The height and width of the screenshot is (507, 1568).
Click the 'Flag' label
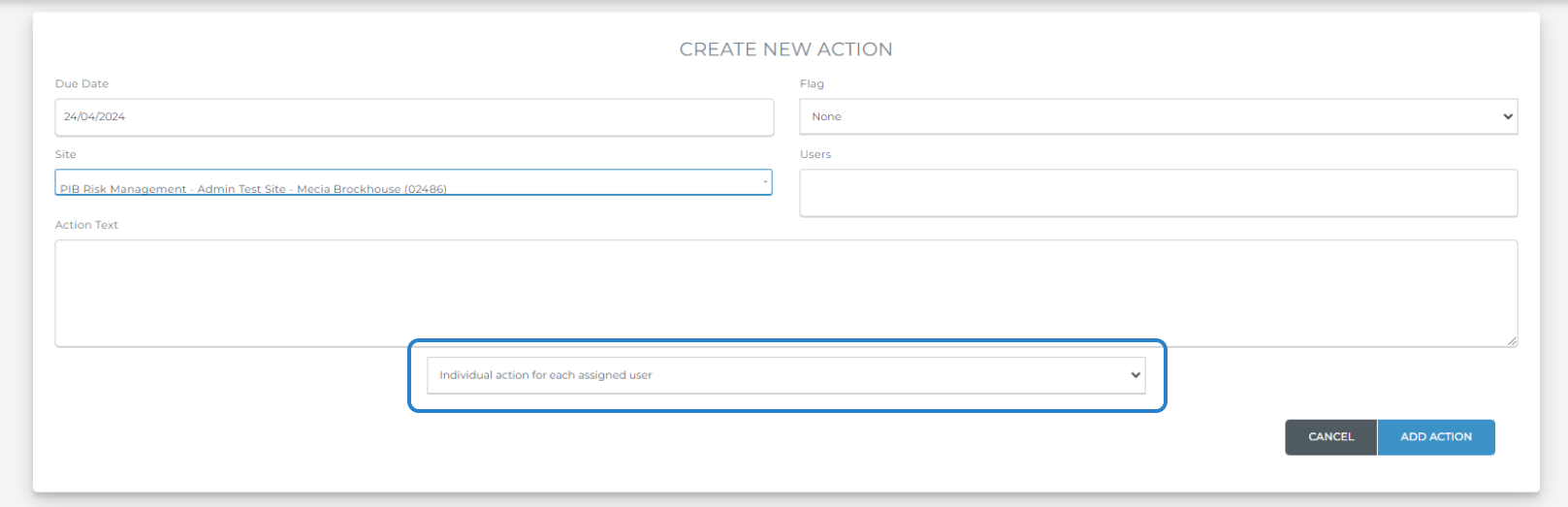coord(812,84)
